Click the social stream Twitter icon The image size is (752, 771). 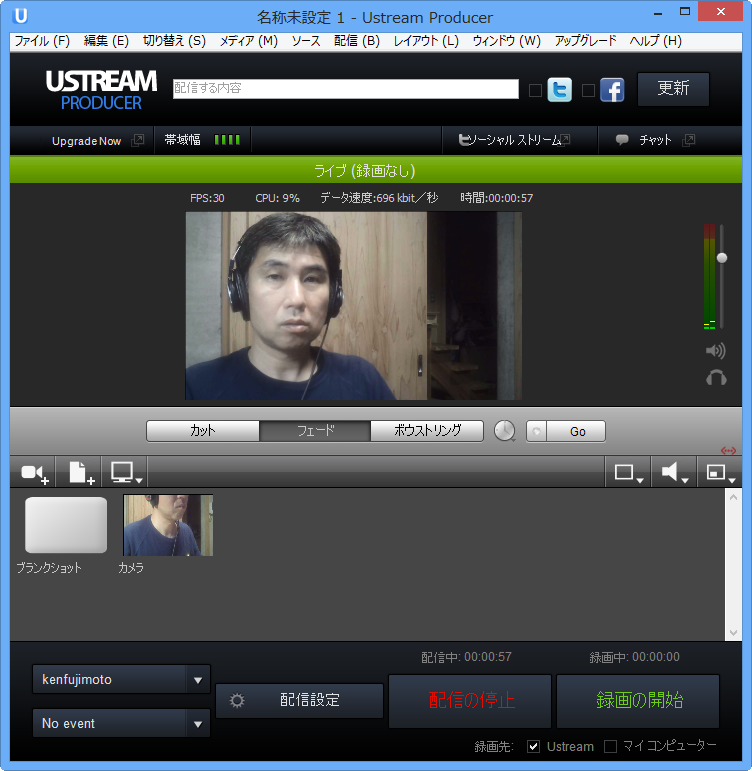pyautogui.click(x=463, y=140)
